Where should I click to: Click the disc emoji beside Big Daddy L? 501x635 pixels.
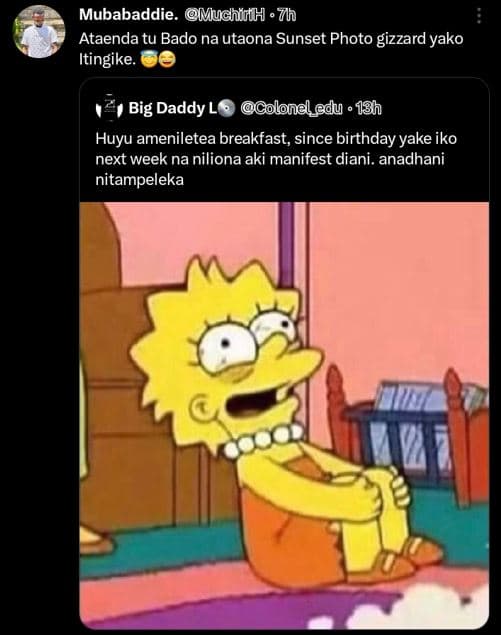(x=226, y=108)
